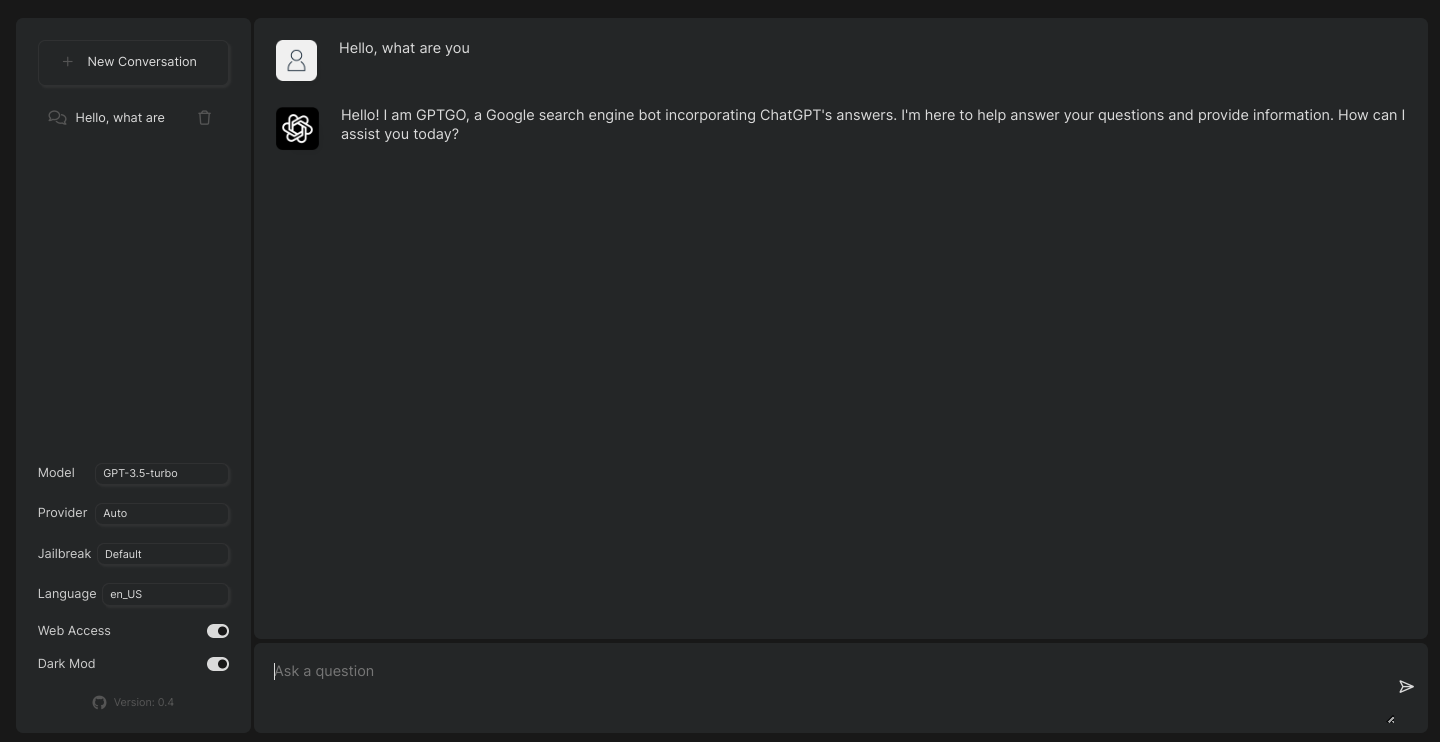Turn off the Dark Mod switch
The width and height of the screenshot is (1440, 742).
218,664
